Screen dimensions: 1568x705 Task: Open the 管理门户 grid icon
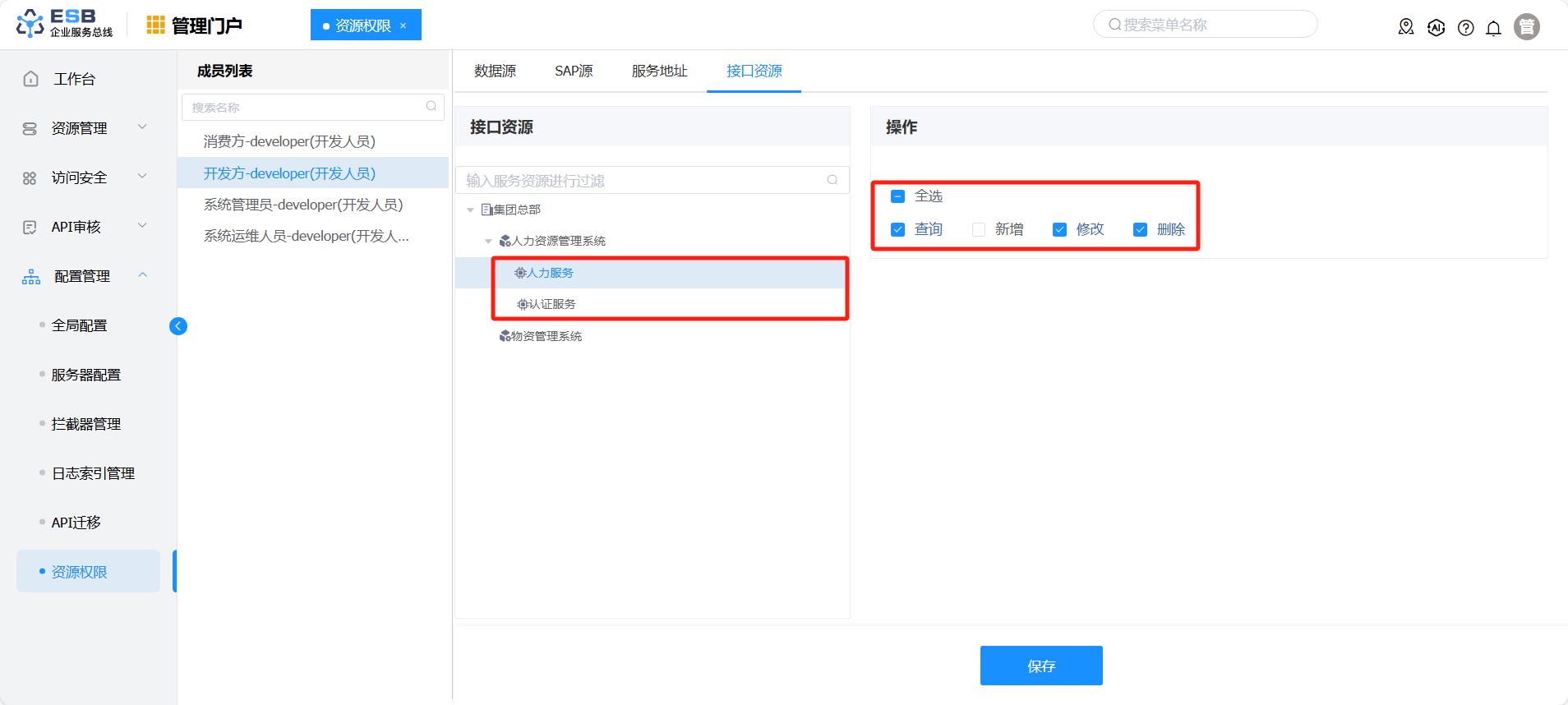(155, 25)
